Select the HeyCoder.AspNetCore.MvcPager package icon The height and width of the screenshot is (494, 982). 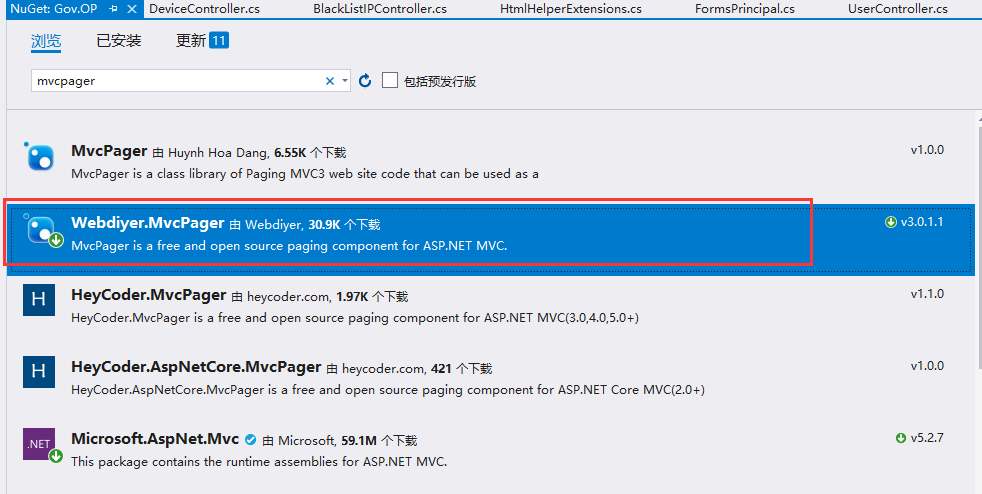pos(39,371)
